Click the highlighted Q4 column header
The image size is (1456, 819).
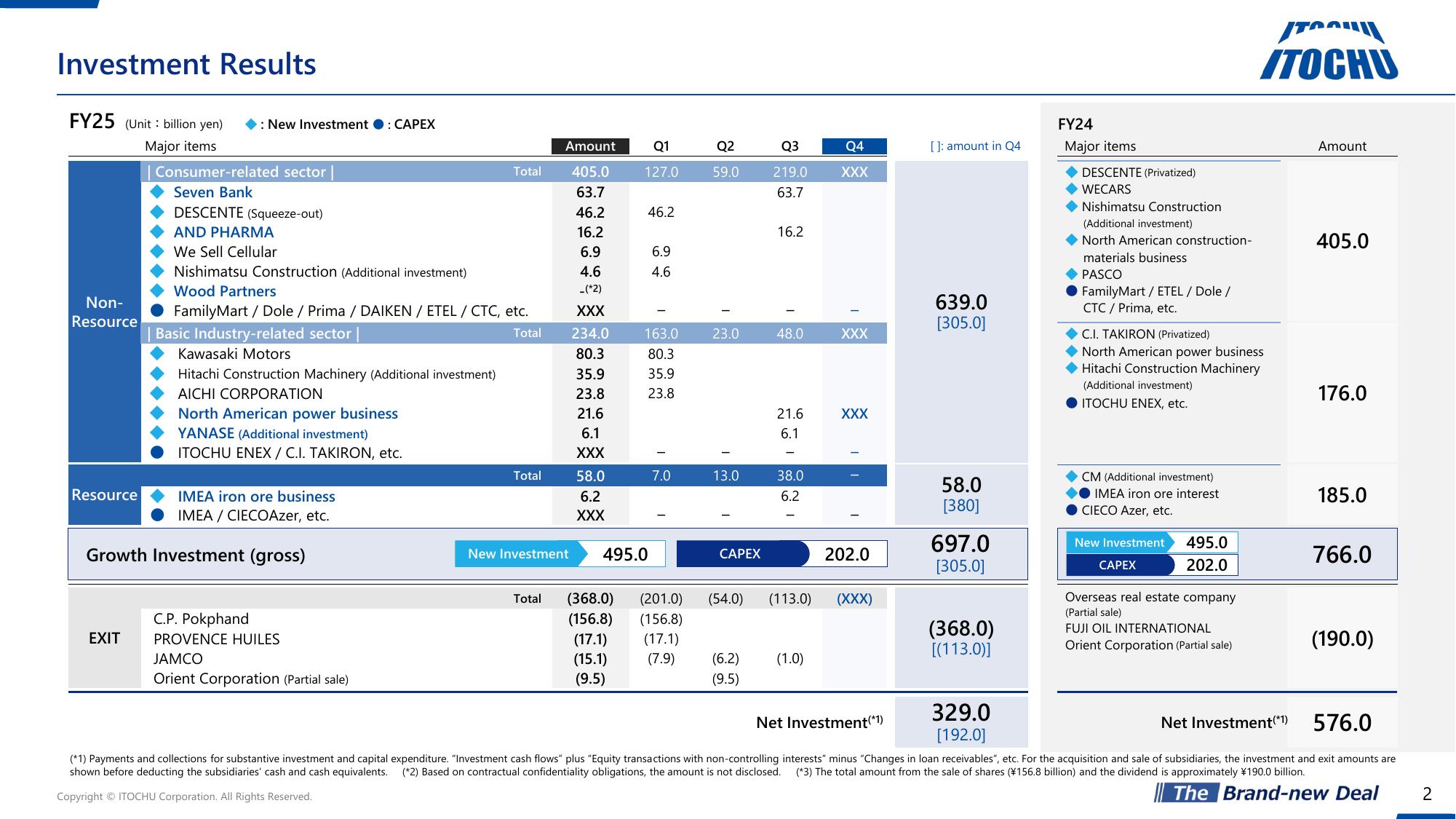854,146
